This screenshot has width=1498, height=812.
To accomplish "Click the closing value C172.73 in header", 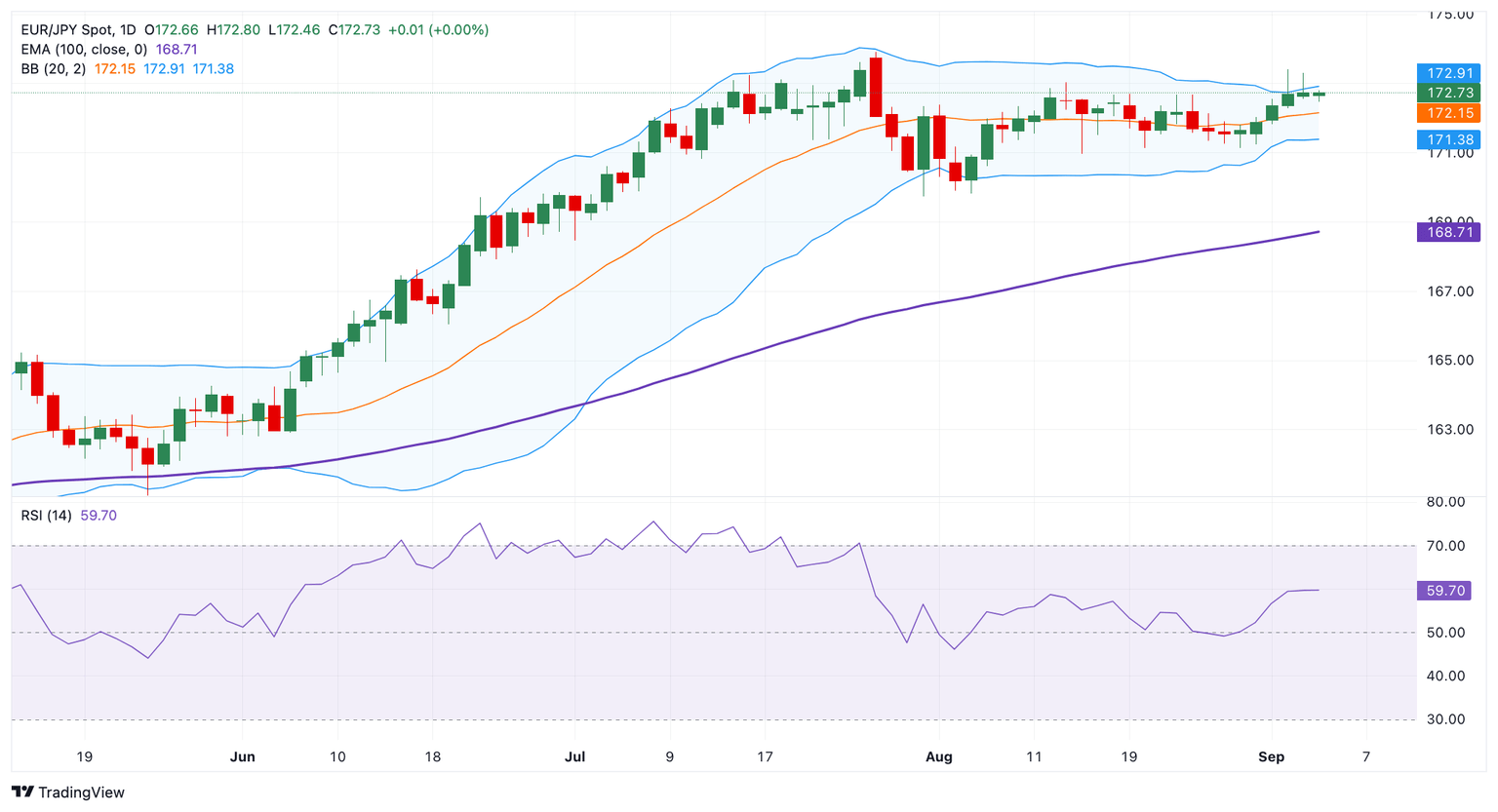I will coord(353,30).
